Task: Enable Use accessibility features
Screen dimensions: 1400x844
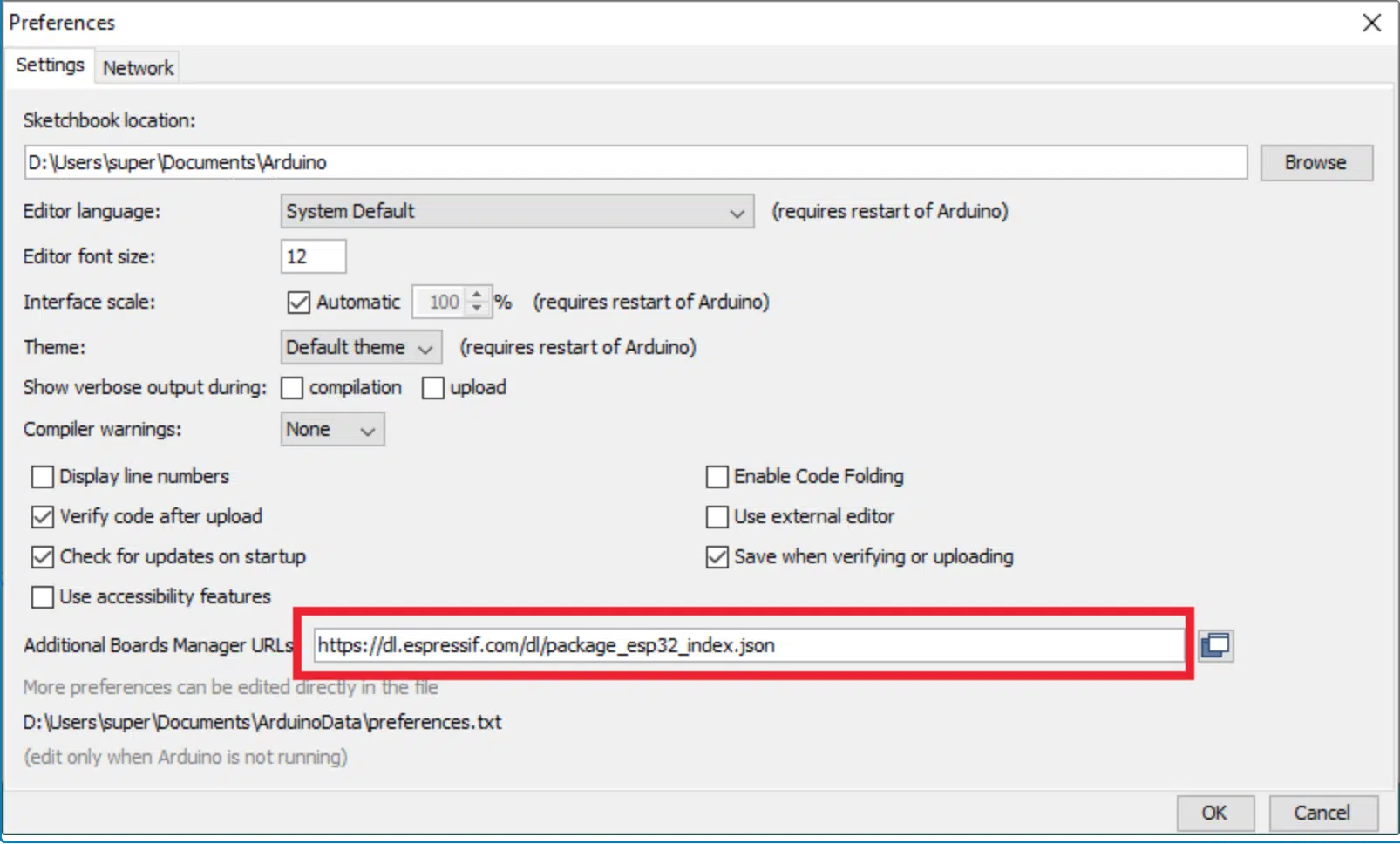Action: click(x=43, y=597)
